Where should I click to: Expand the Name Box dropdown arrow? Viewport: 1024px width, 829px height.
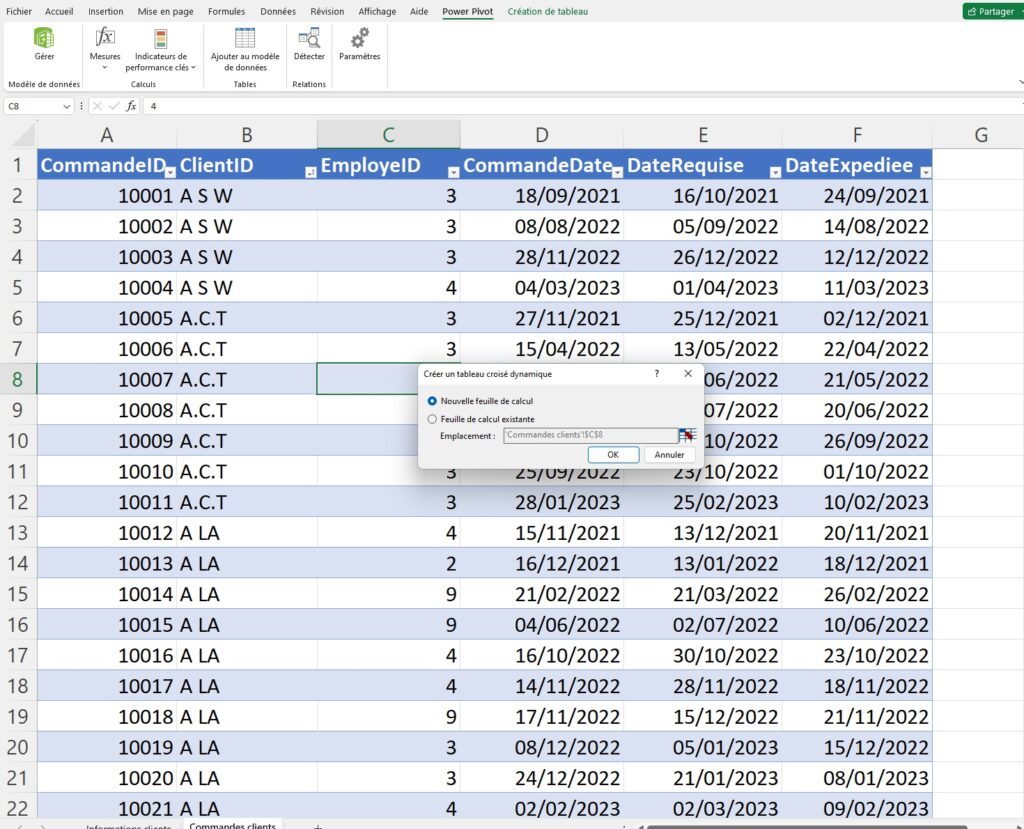coord(66,106)
